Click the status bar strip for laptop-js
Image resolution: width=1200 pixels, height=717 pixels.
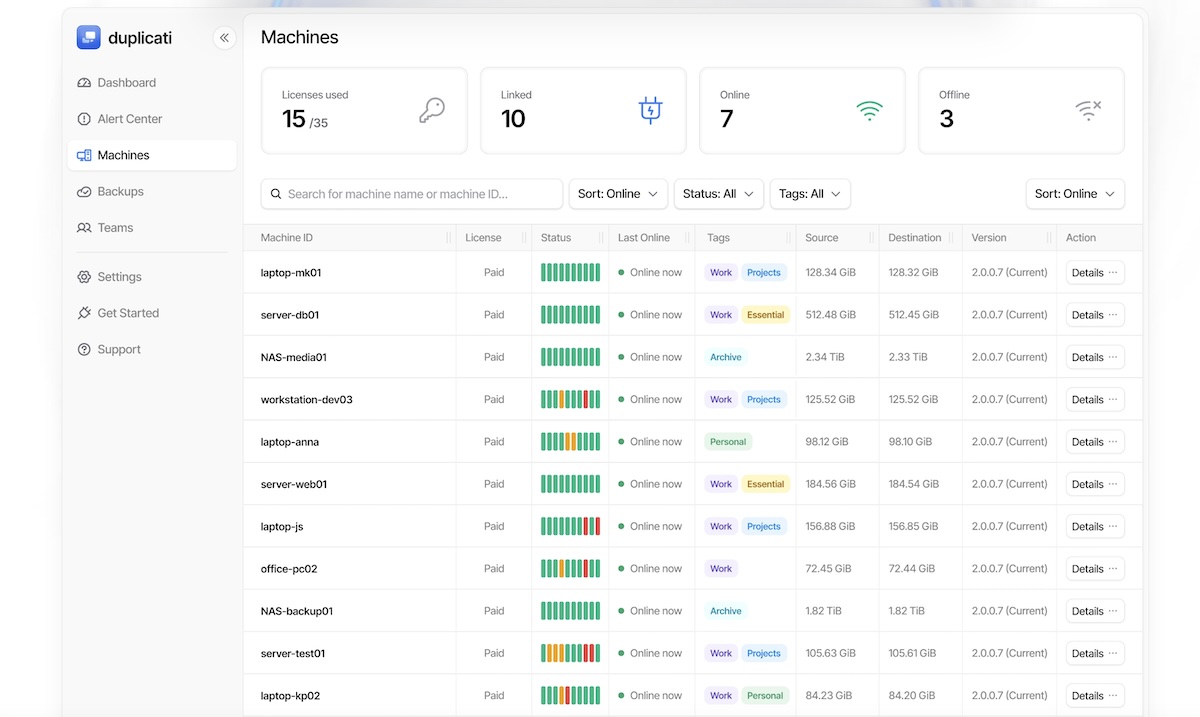(x=571, y=526)
